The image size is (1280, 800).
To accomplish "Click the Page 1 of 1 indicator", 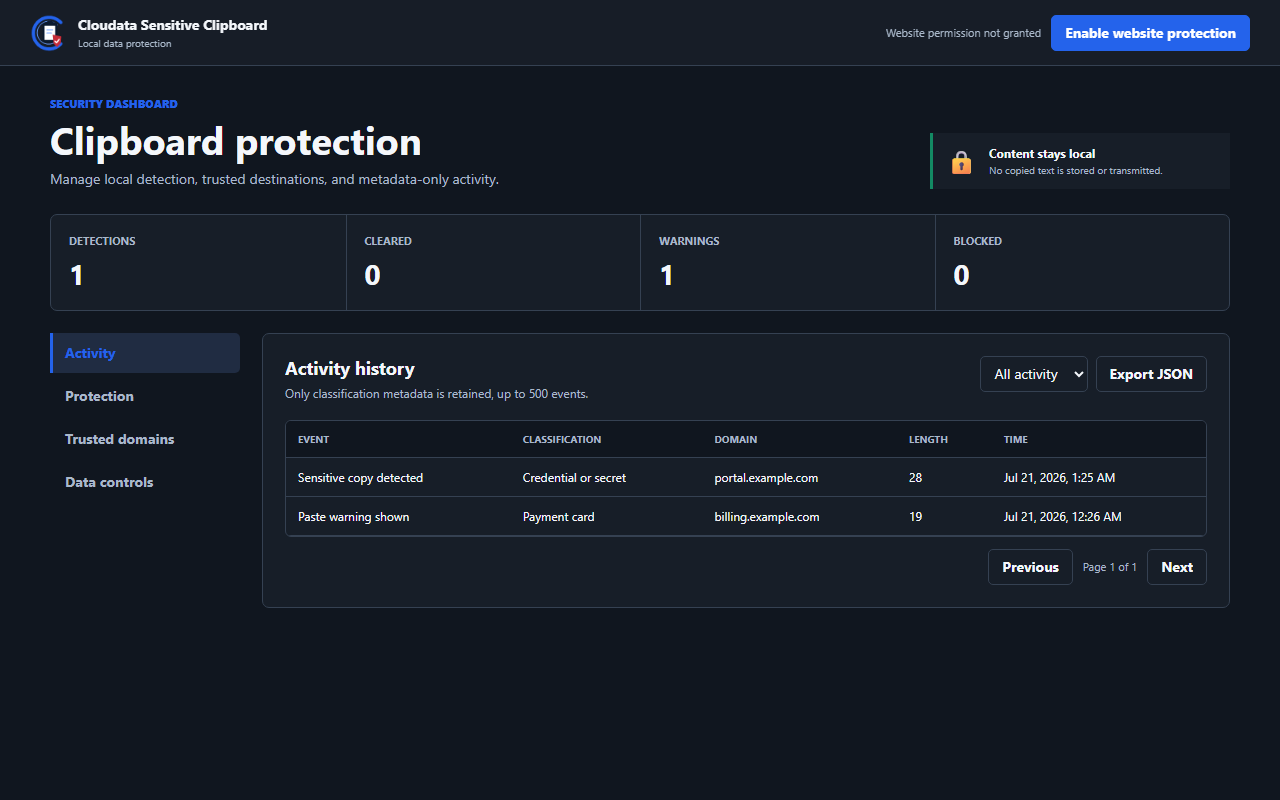I will coord(1110,567).
